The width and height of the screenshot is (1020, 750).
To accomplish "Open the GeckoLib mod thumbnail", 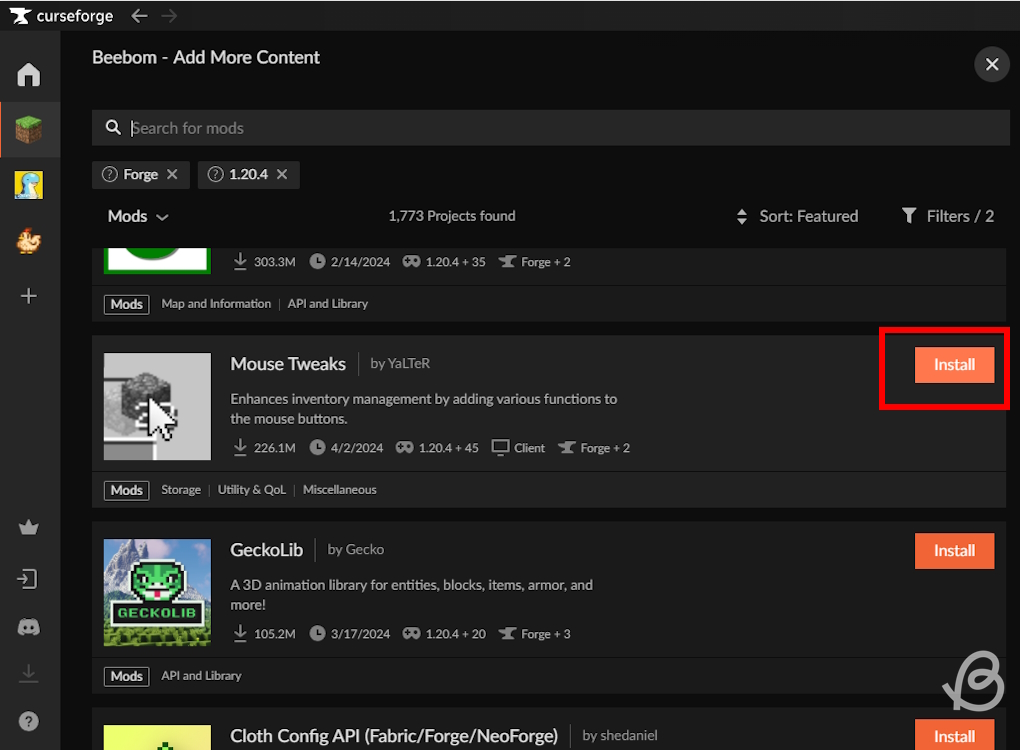I will pos(157,593).
